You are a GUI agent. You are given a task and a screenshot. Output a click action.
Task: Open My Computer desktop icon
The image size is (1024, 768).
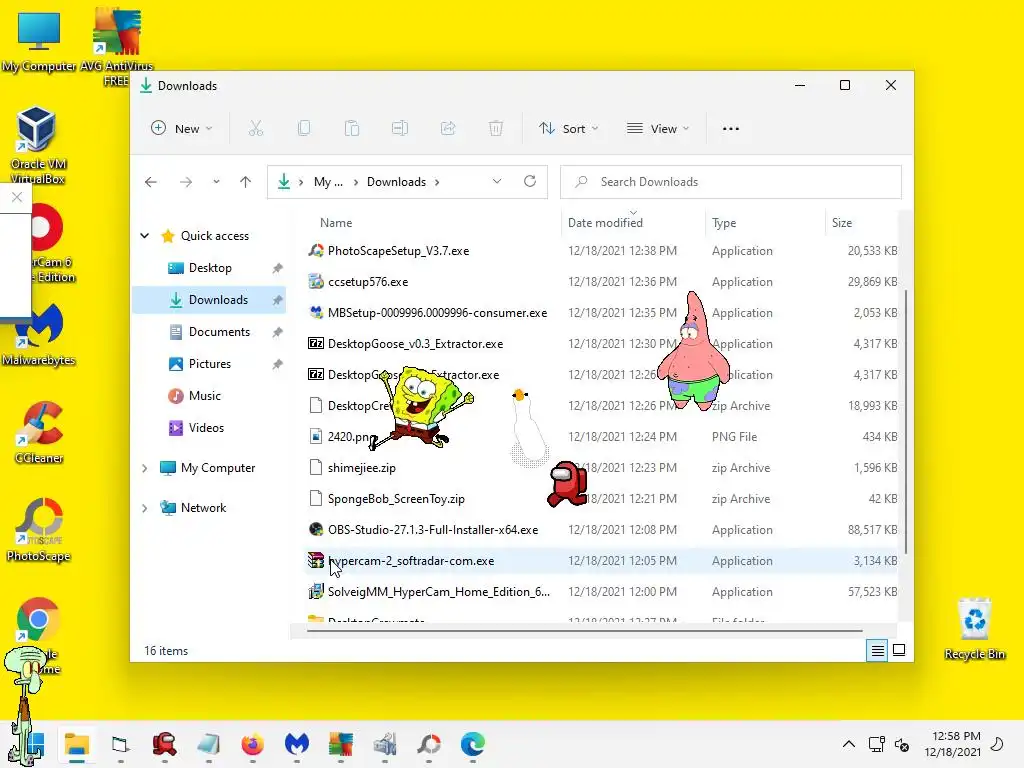click(x=39, y=42)
